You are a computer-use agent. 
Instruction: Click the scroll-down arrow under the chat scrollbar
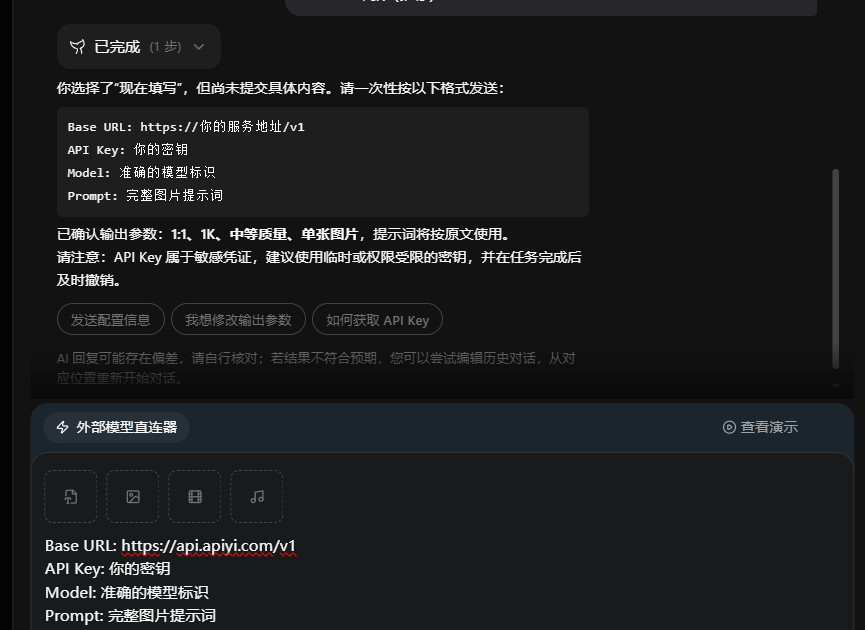point(836,386)
